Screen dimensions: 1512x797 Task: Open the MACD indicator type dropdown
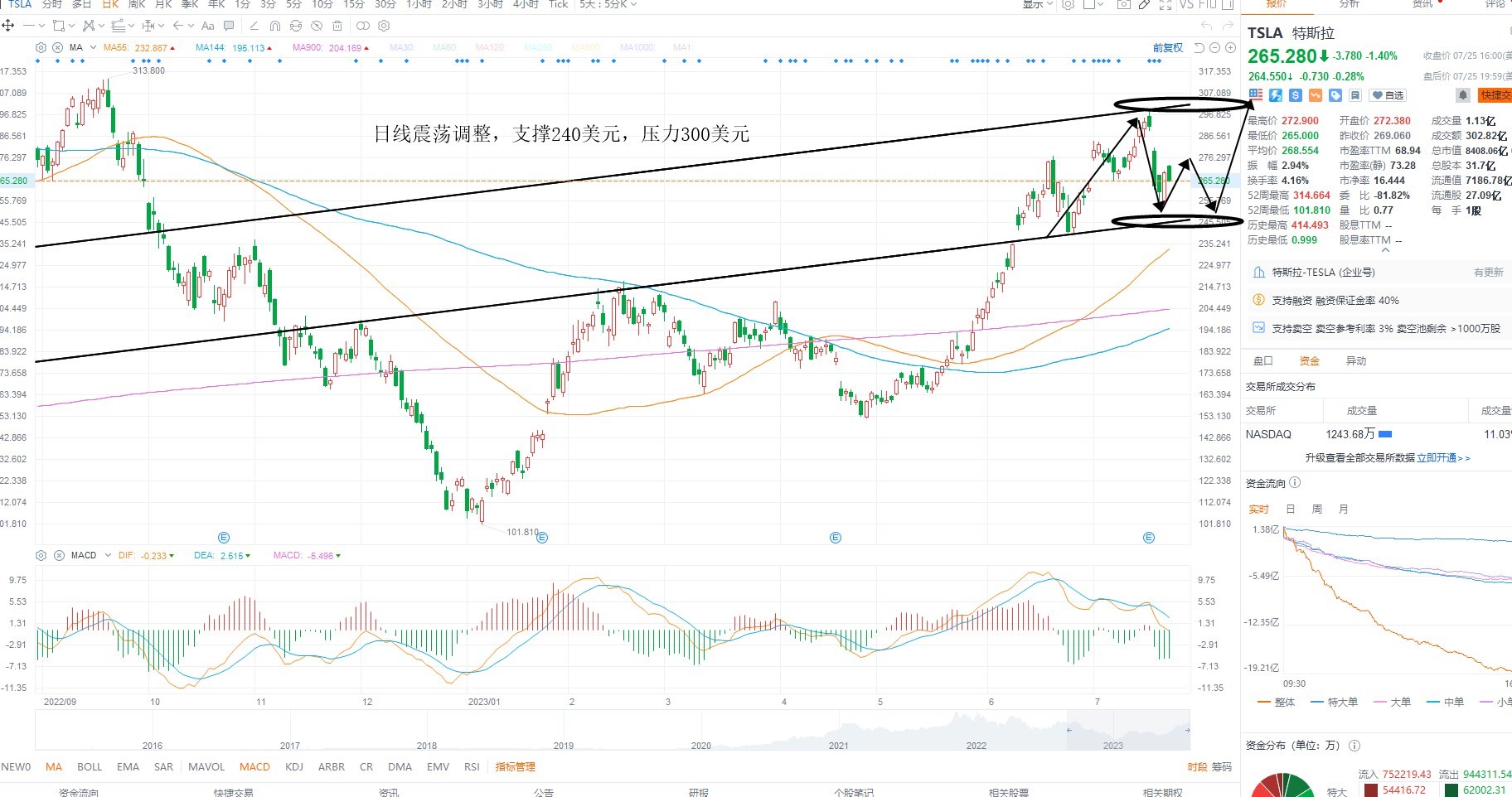108,555
